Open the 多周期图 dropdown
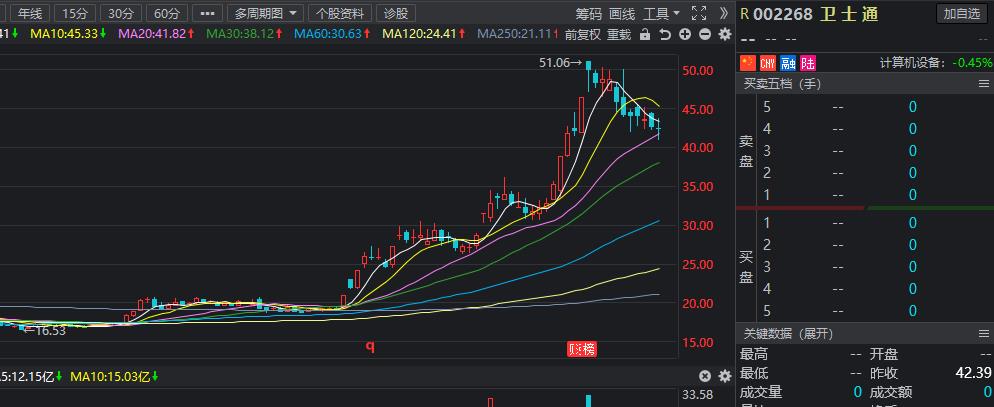Viewport: 994px width, 407px height. click(265, 13)
